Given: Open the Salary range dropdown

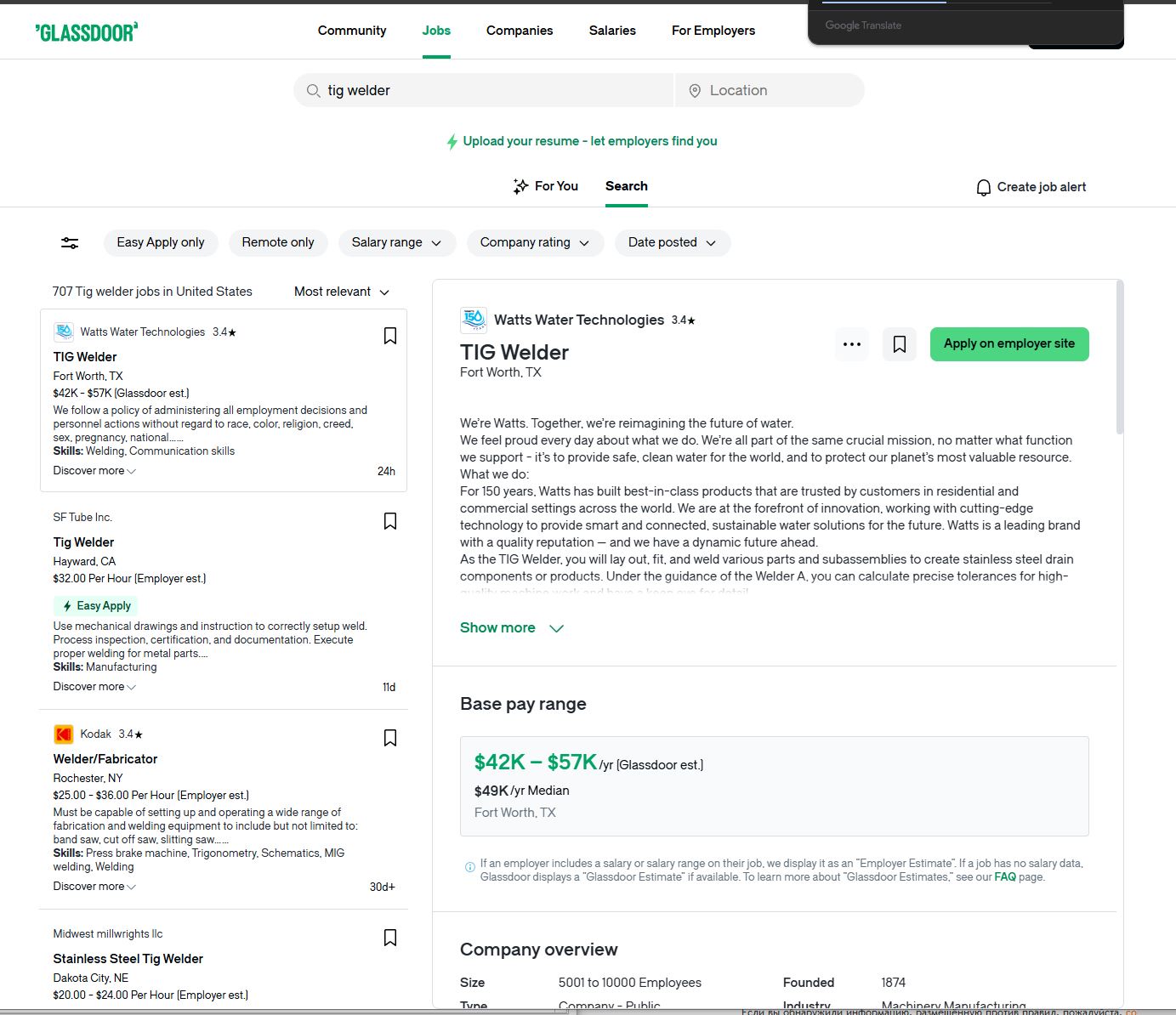Looking at the screenshot, I should (x=397, y=243).
